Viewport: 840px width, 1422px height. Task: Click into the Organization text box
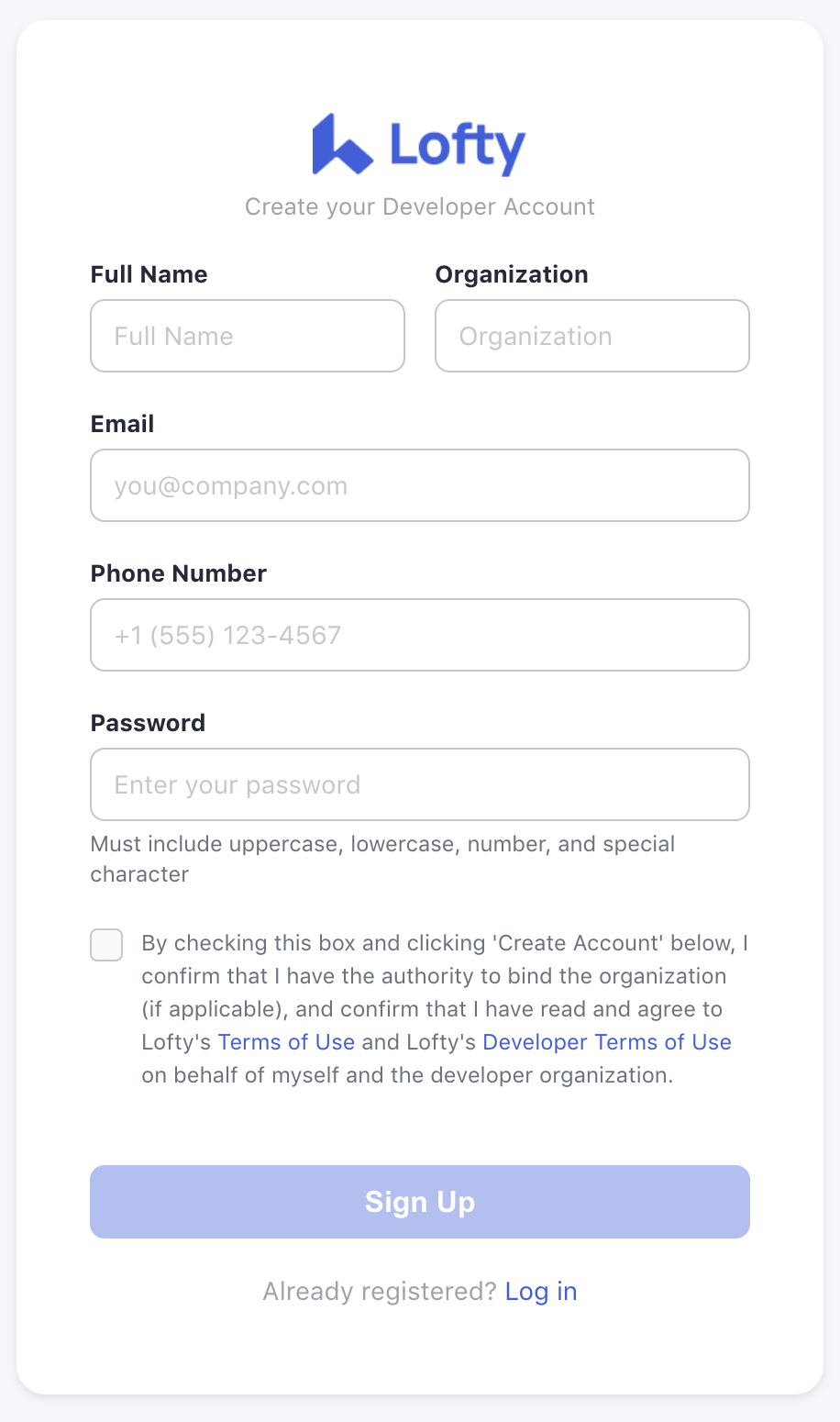click(x=592, y=336)
